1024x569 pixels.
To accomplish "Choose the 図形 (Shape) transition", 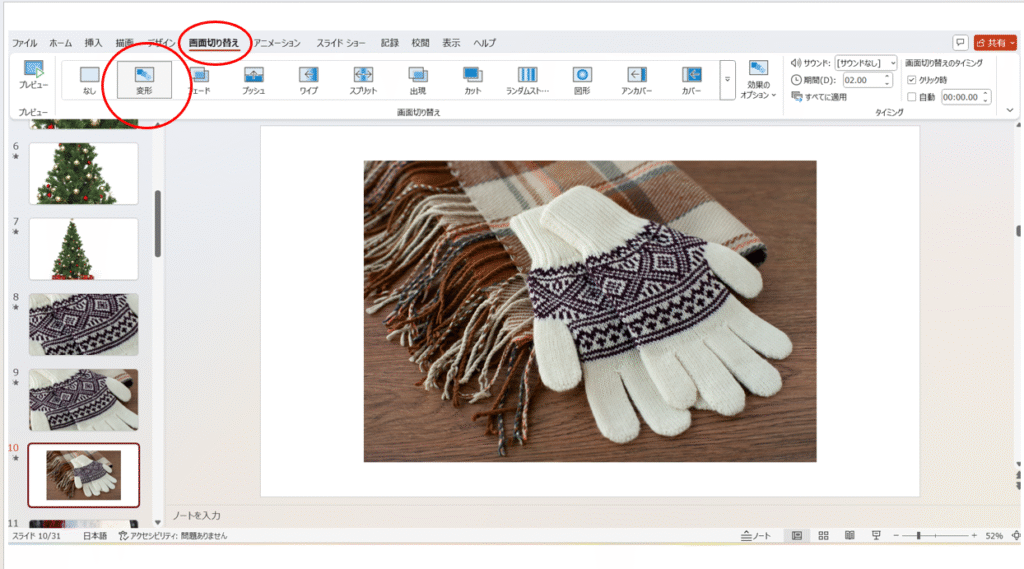I will point(582,80).
